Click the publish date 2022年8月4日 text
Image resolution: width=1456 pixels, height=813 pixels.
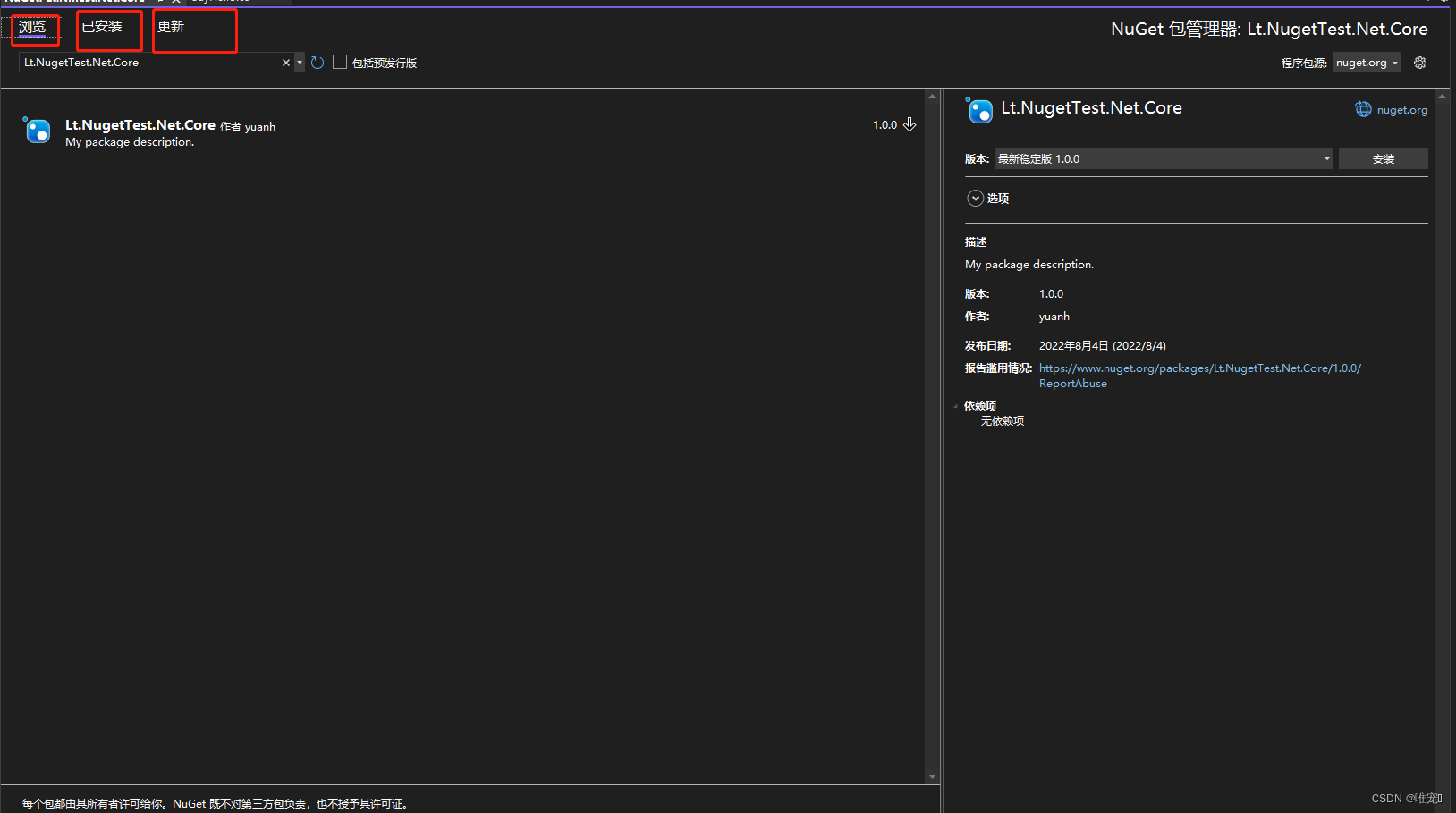point(1103,345)
